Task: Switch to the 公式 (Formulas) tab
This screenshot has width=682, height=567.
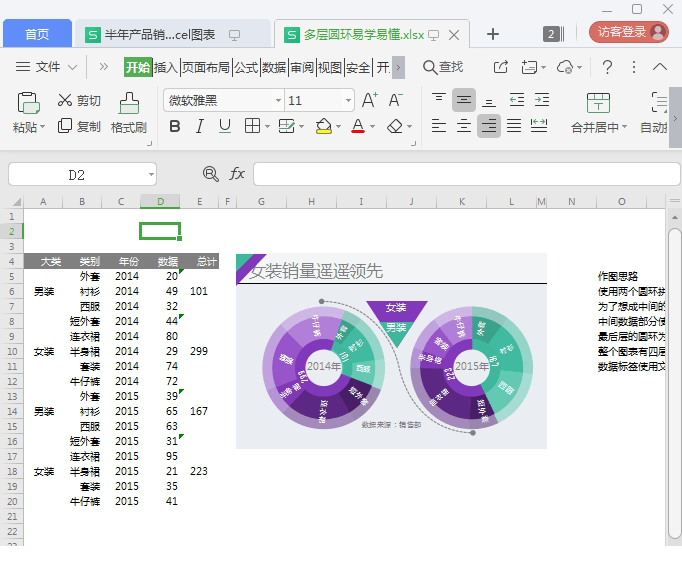Action: [246, 67]
